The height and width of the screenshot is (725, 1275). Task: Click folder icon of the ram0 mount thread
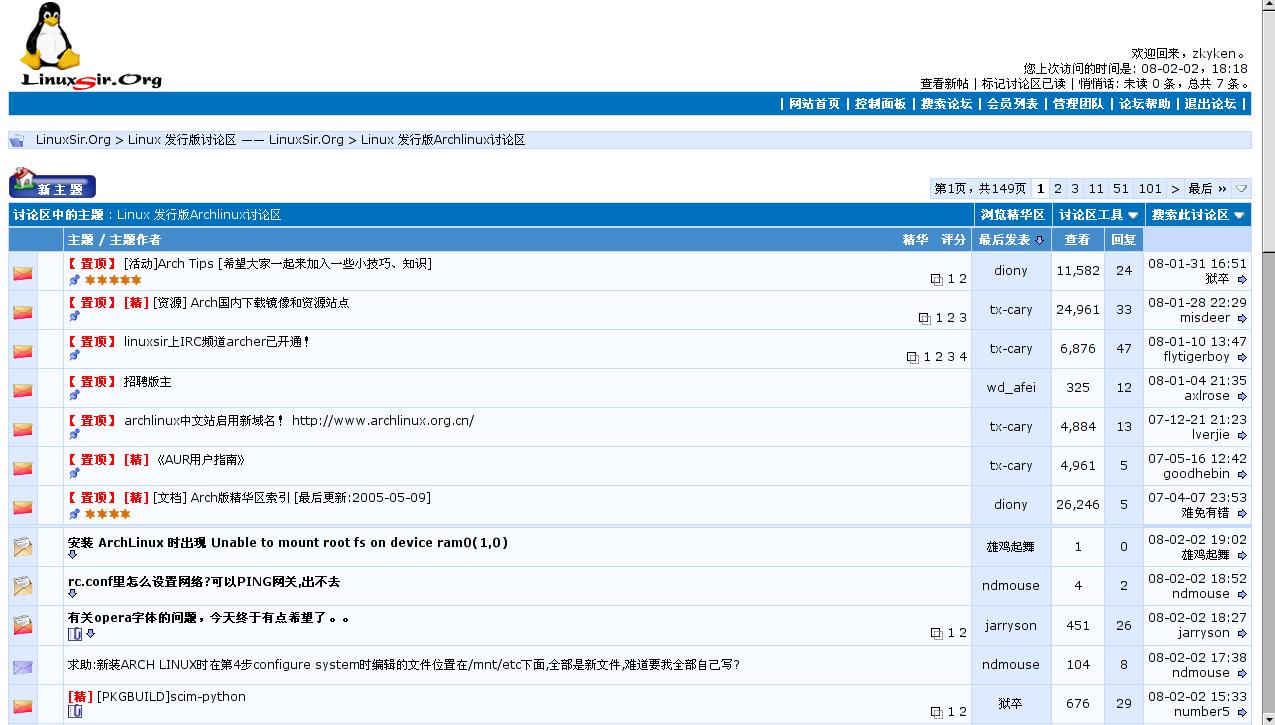pyautogui.click(x=22, y=547)
